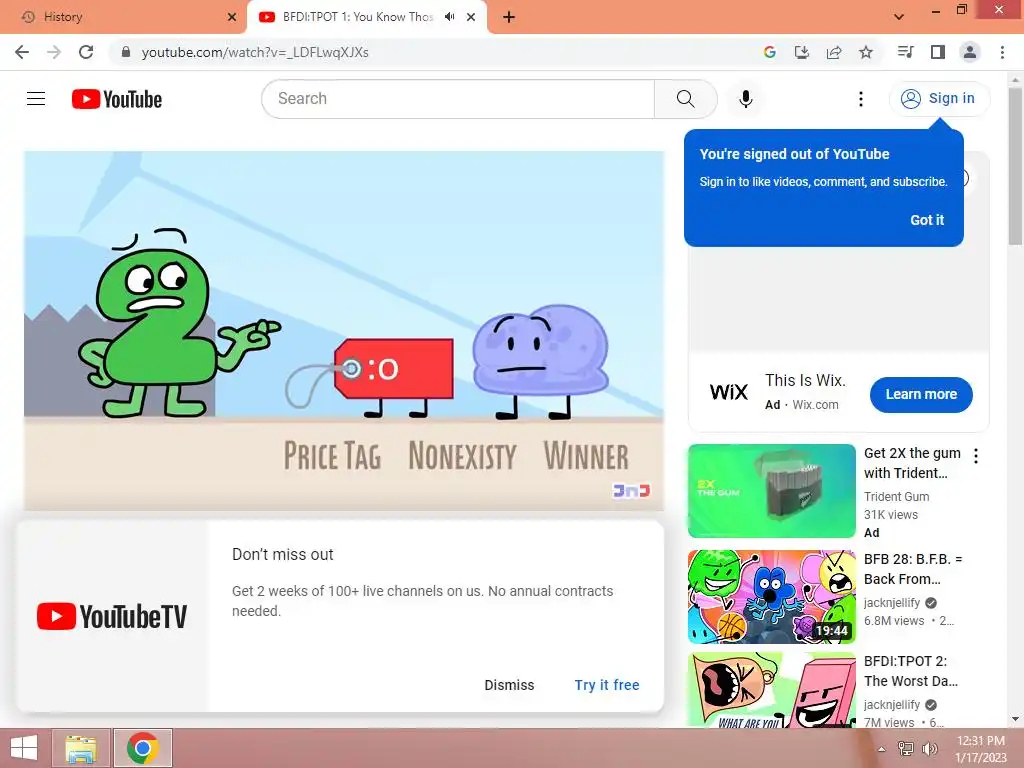1024x768 pixels.
Task: View site information lock icon
Action: coord(126,52)
